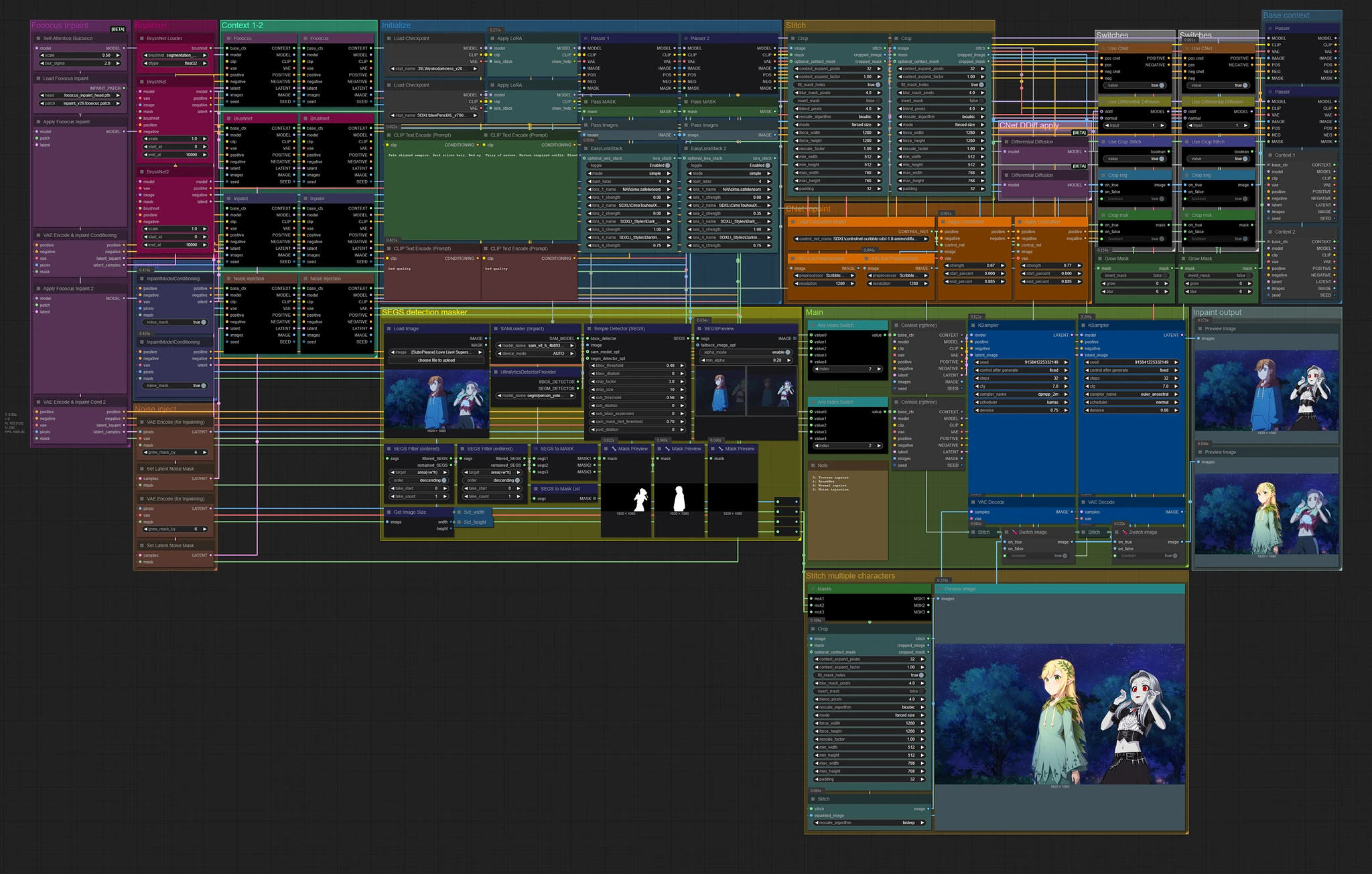This screenshot has height=874, width=1372.
Task: Click the choose file to upload button
Action: click(x=436, y=360)
